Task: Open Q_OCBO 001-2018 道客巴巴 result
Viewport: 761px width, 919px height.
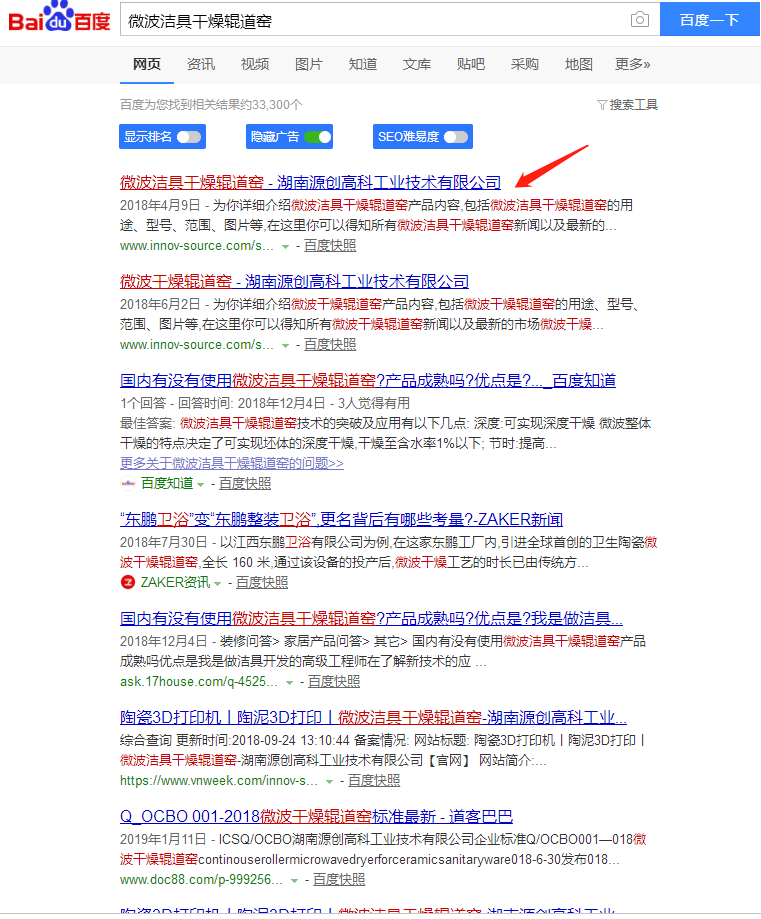Action: (316, 816)
